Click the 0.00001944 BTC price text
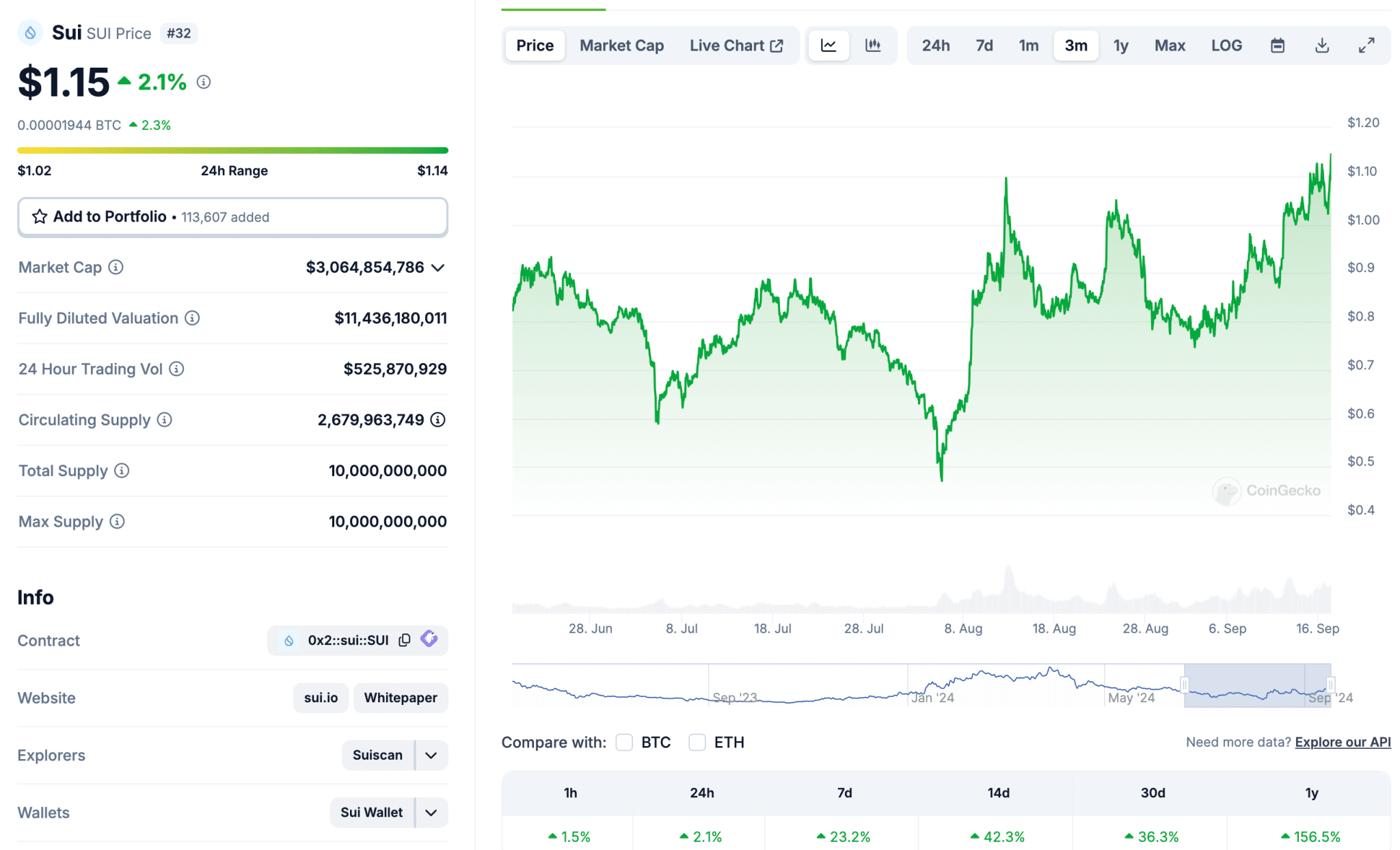 point(69,126)
